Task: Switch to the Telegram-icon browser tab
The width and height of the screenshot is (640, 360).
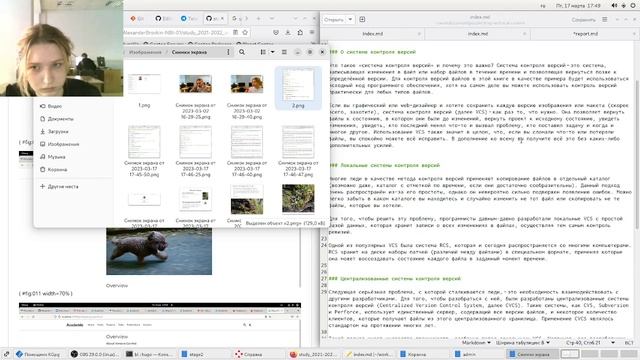Action: click(188, 18)
